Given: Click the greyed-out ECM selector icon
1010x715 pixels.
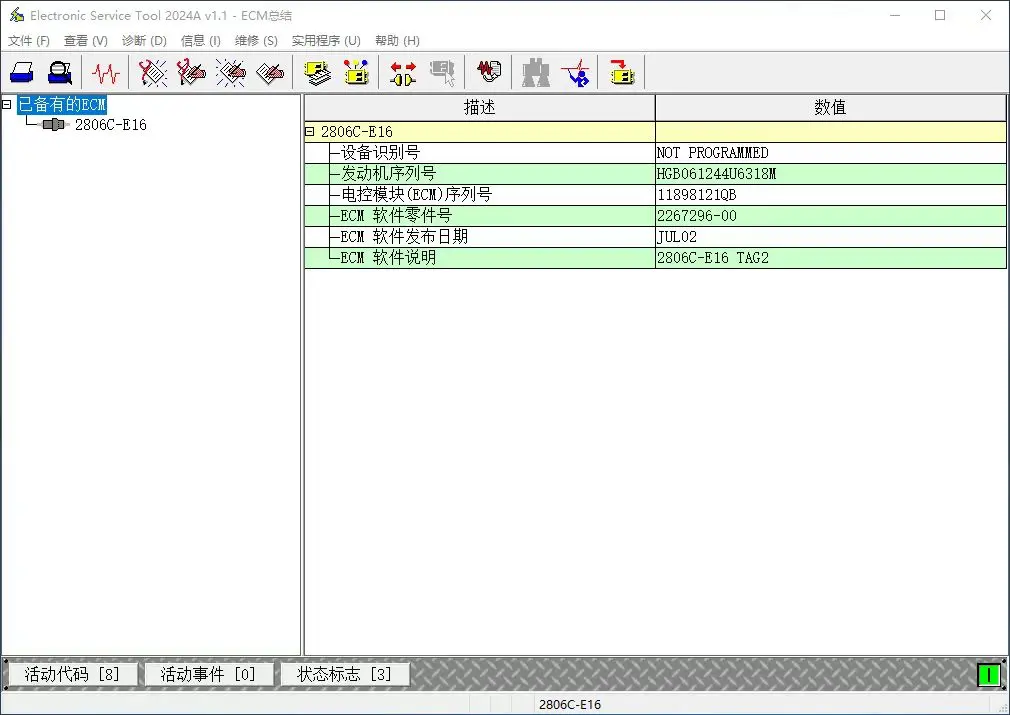Looking at the screenshot, I should coord(443,73).
